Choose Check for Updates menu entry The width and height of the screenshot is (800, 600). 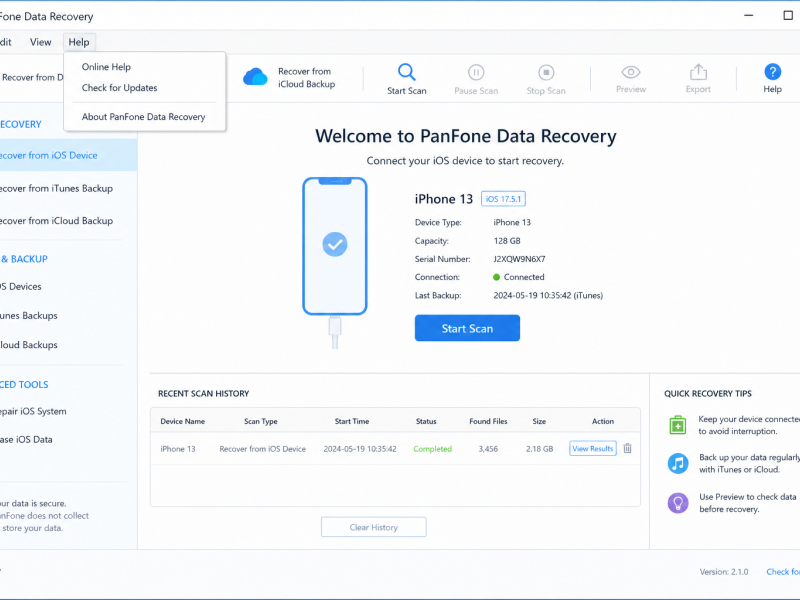pyautogui.click(x=119, y=88)
